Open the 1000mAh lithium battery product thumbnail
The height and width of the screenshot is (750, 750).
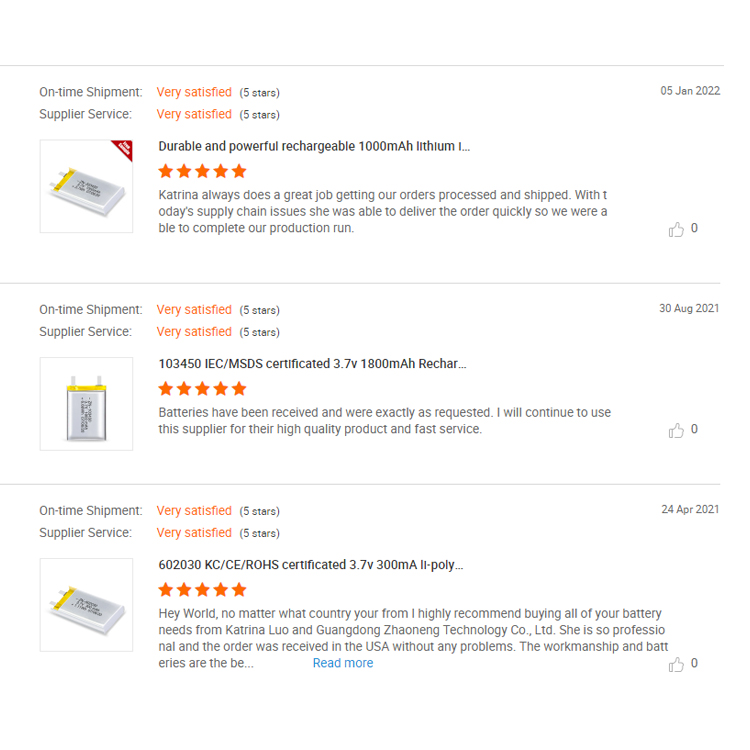86,187
